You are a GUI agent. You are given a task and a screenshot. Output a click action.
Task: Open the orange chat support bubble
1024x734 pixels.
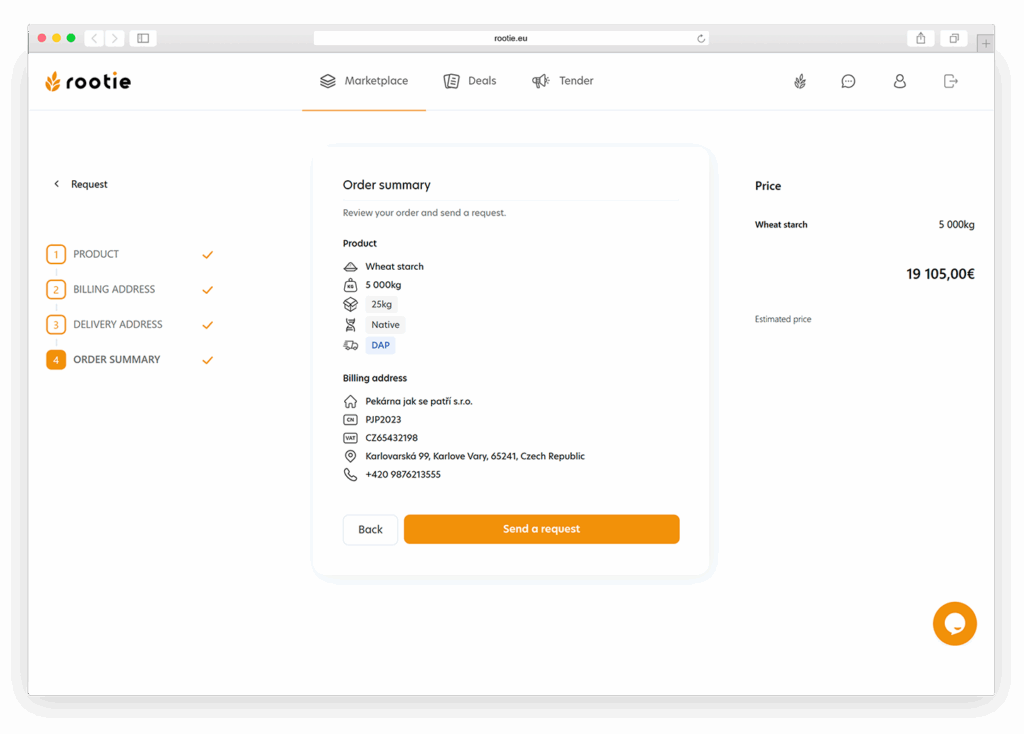coord(954,624)
